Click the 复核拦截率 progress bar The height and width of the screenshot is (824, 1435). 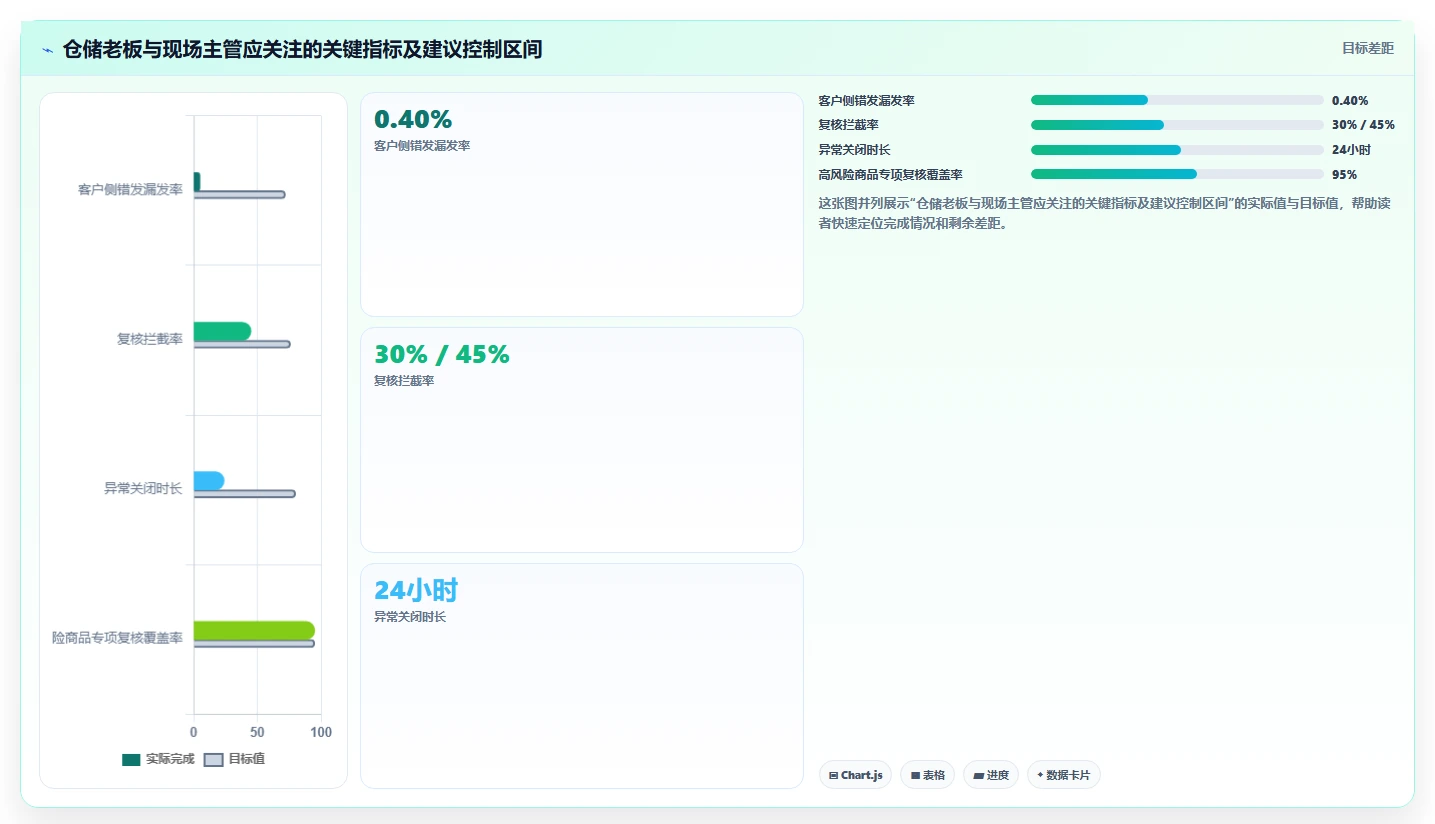click(1177, 125)
